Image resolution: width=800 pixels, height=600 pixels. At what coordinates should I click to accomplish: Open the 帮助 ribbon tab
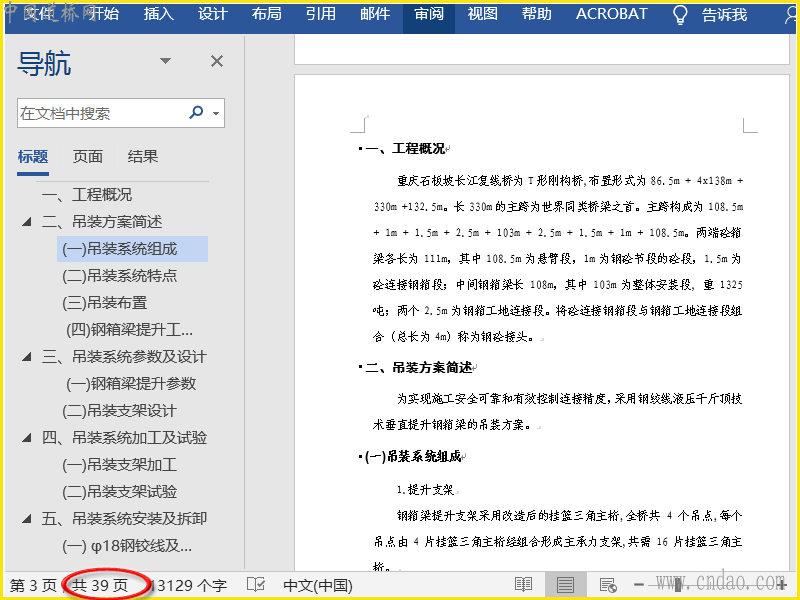[x=536, y=13]
